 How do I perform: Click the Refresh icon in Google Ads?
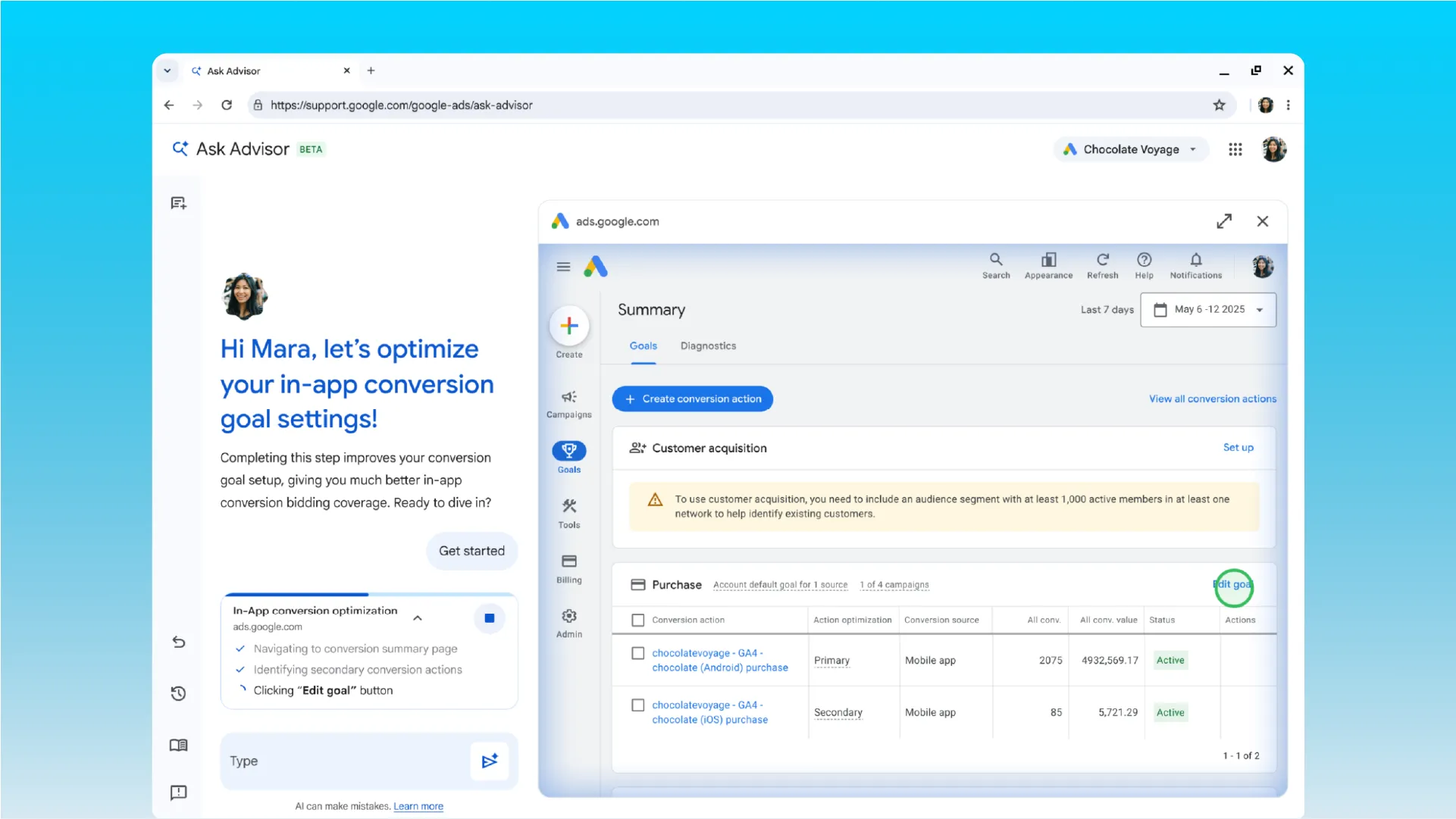(x=1103, y=266)
